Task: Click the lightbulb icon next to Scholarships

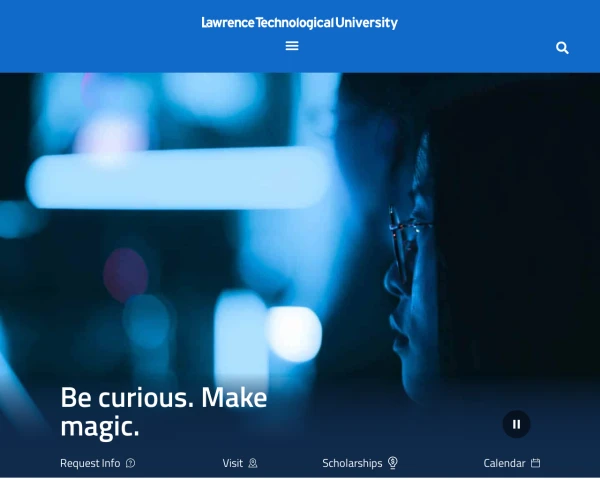Action: pyautogui.click(x=393, y=462)
